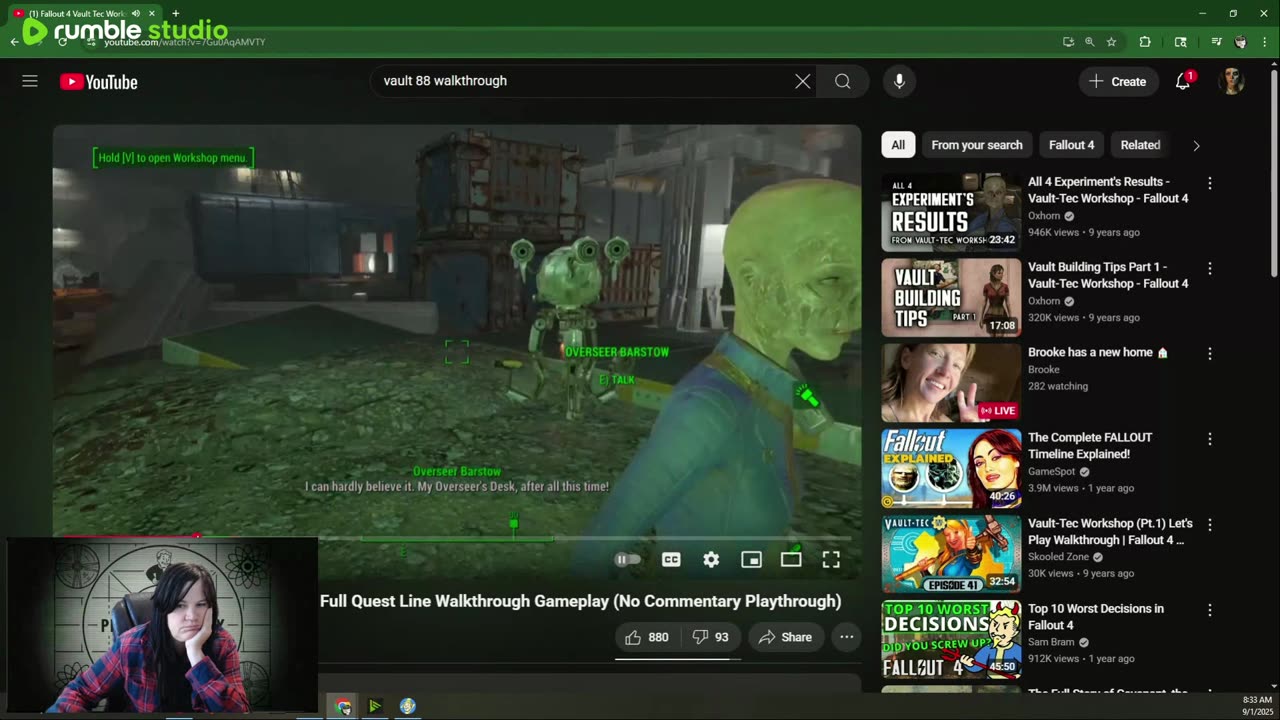Open options for Vault Building Tips video
1280x720 pixels.
click(1209, 268)
